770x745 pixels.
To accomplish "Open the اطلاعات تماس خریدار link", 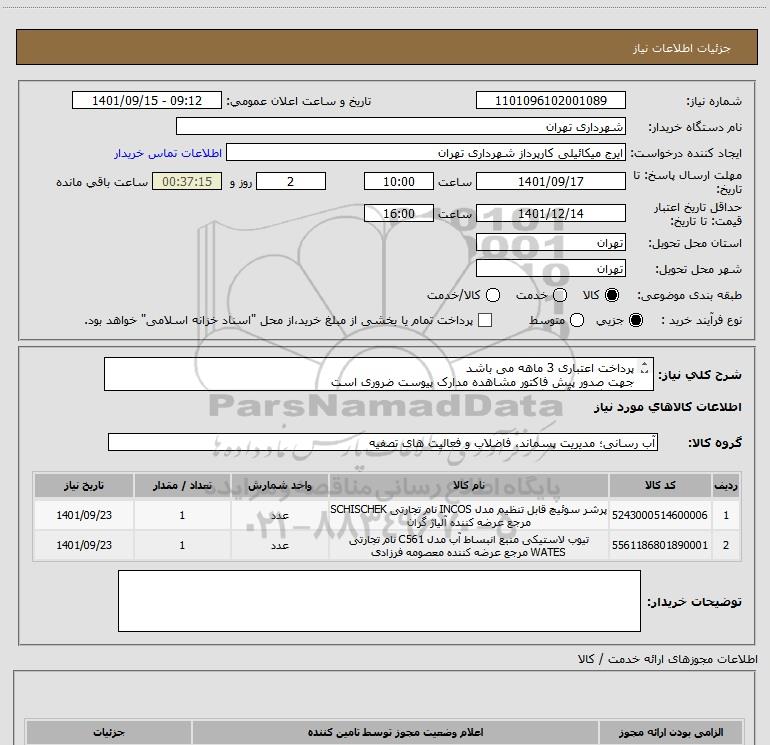I will [168, 153].
